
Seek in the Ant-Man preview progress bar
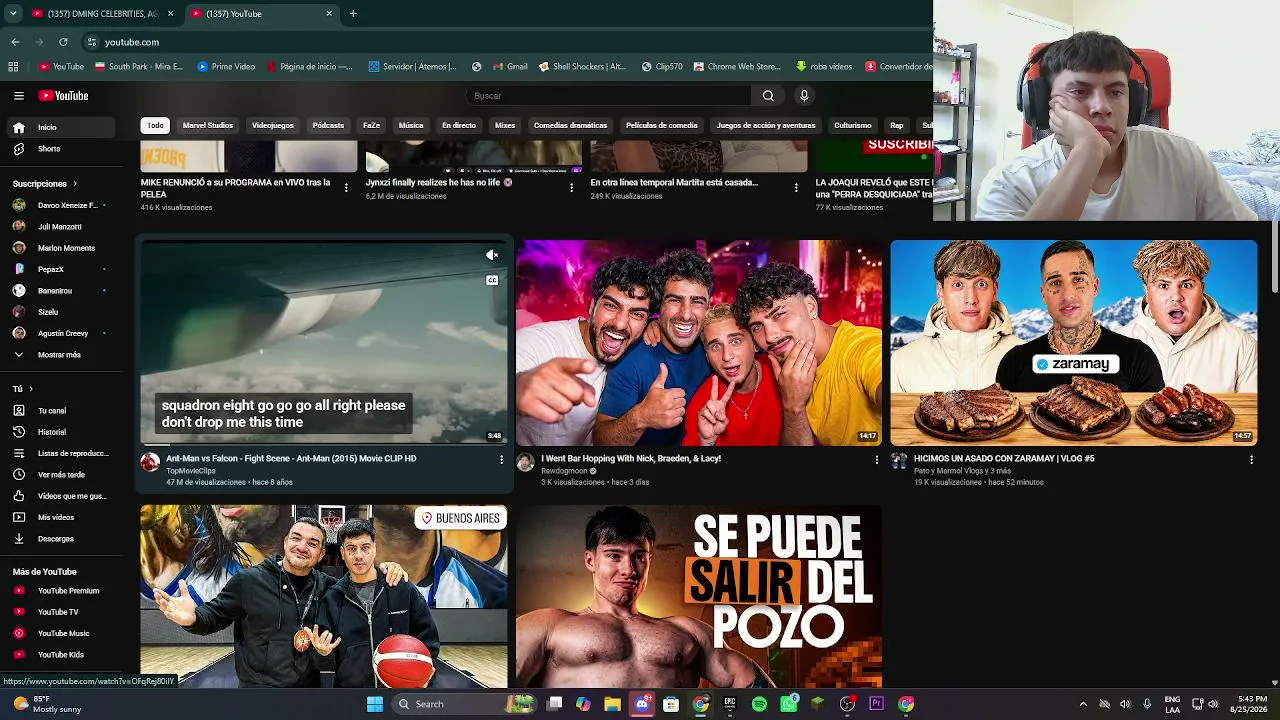(324, 445)
